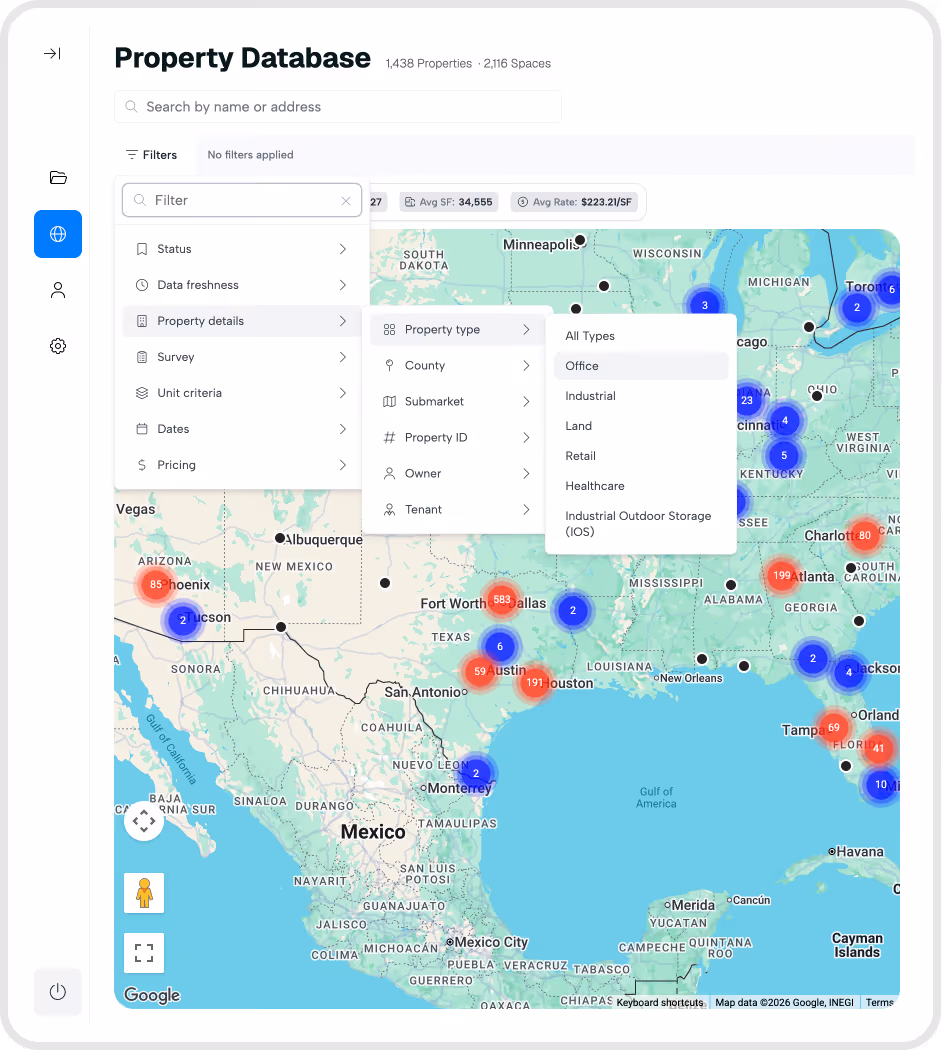
Task: Click the Austin cluster marker 59
Action: pos(480,671)
